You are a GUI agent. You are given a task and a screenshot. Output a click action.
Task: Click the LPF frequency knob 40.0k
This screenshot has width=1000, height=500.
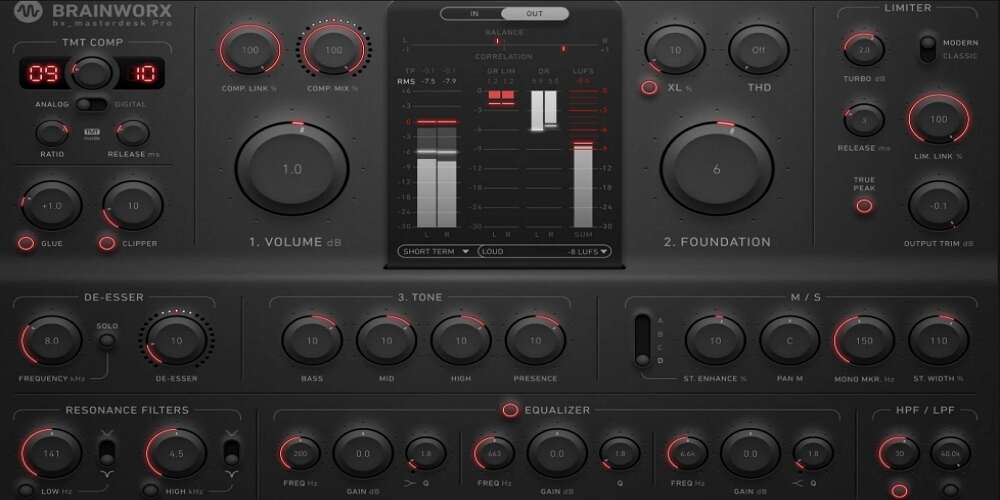tap(950, 453)
